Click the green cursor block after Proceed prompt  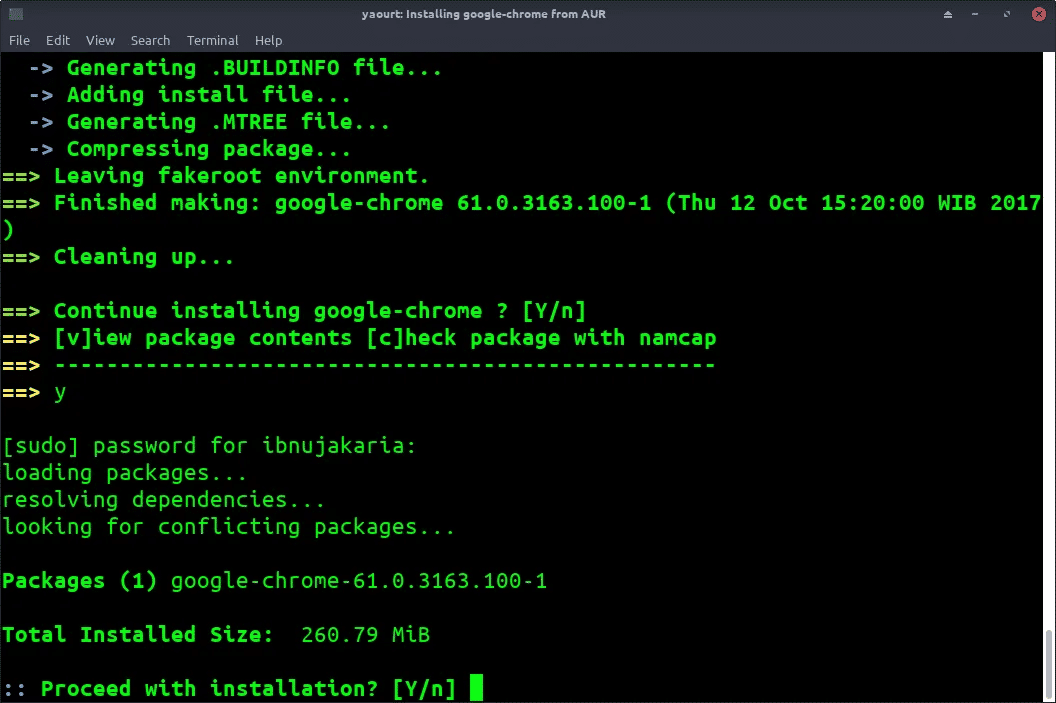(x=476, y=688)
